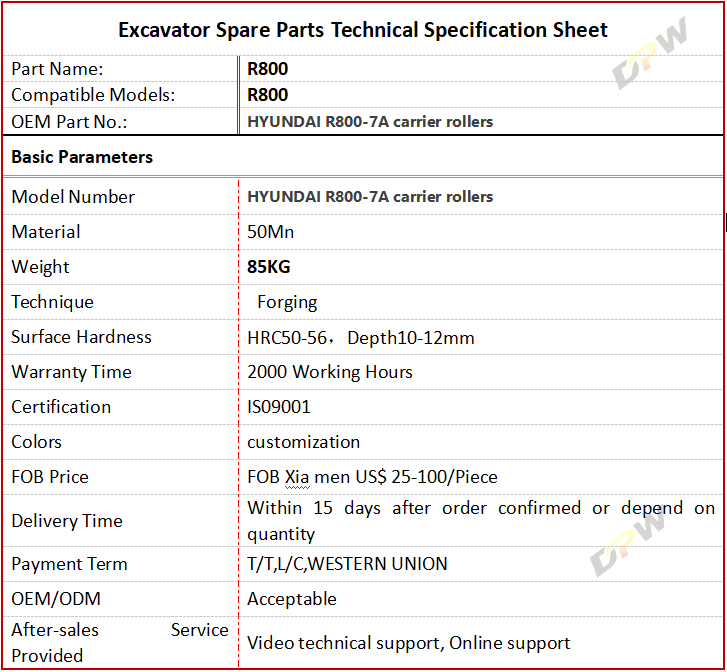Click the title 'Excavator Spare Parts Technical Specification Sheet'
This screenshot has height=672, width=727.
tap(363, 30)
